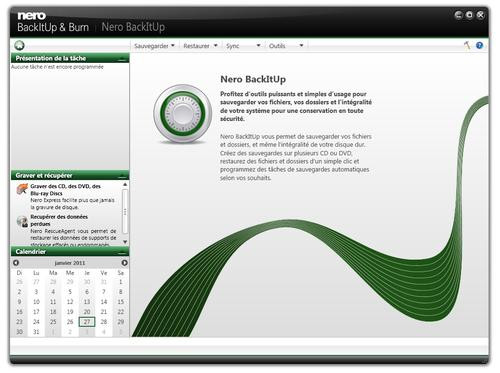The width and height of the screenshot is (500, 373).
Task: Click the Récupérer des données perdues icon
Action: (22, 221)
